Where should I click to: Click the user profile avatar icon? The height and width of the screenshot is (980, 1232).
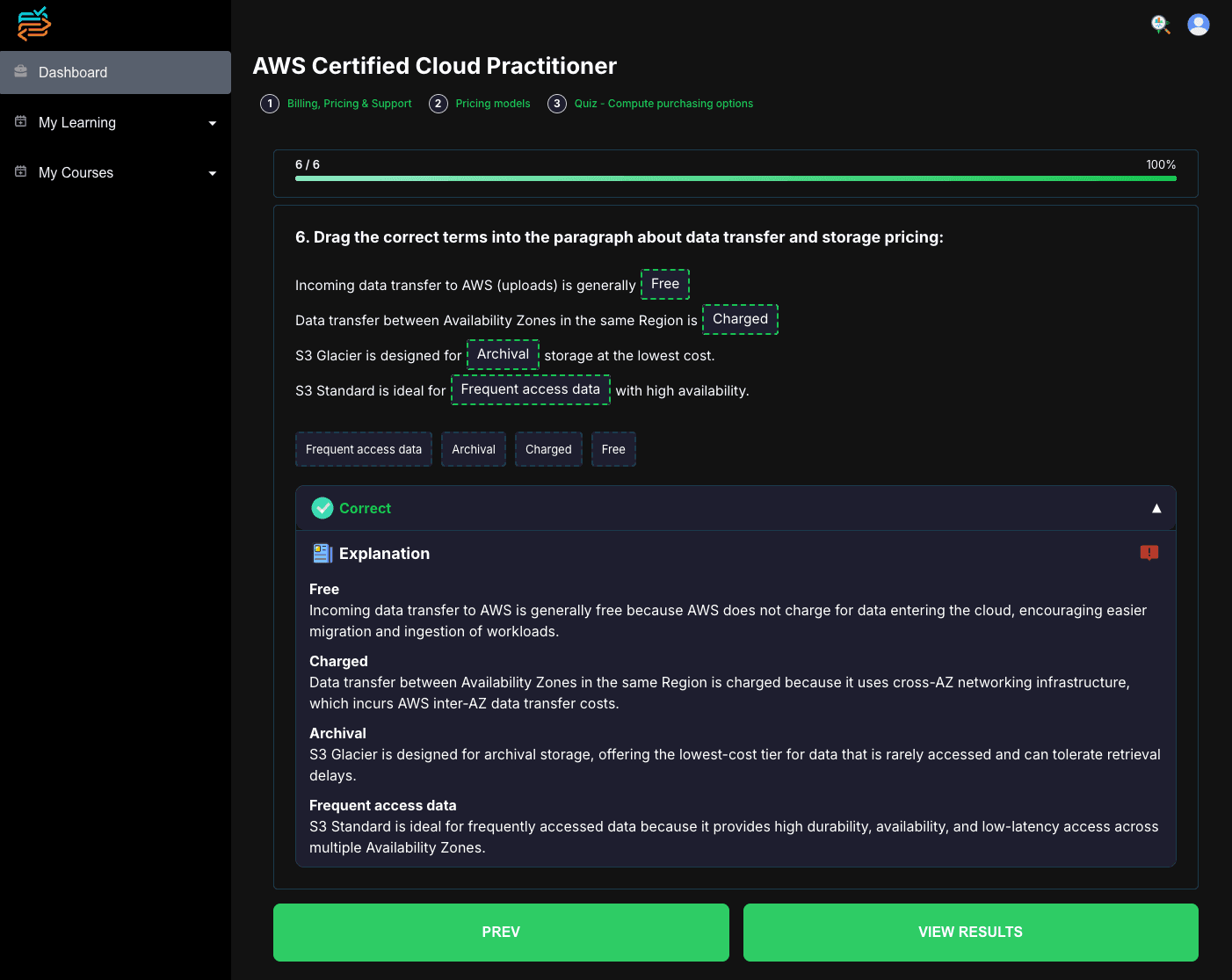(1199, 25)
